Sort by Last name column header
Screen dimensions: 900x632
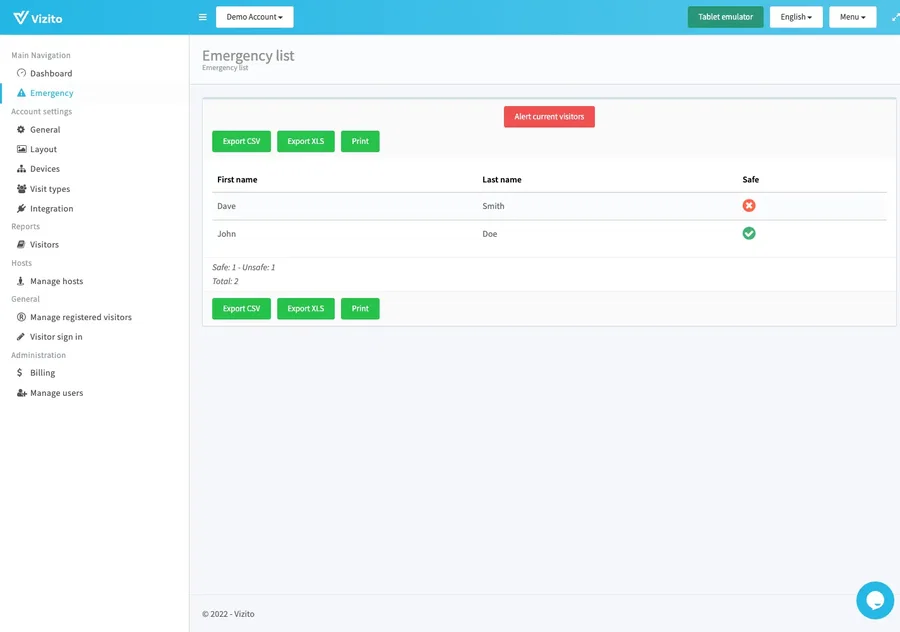coord(502,180)
